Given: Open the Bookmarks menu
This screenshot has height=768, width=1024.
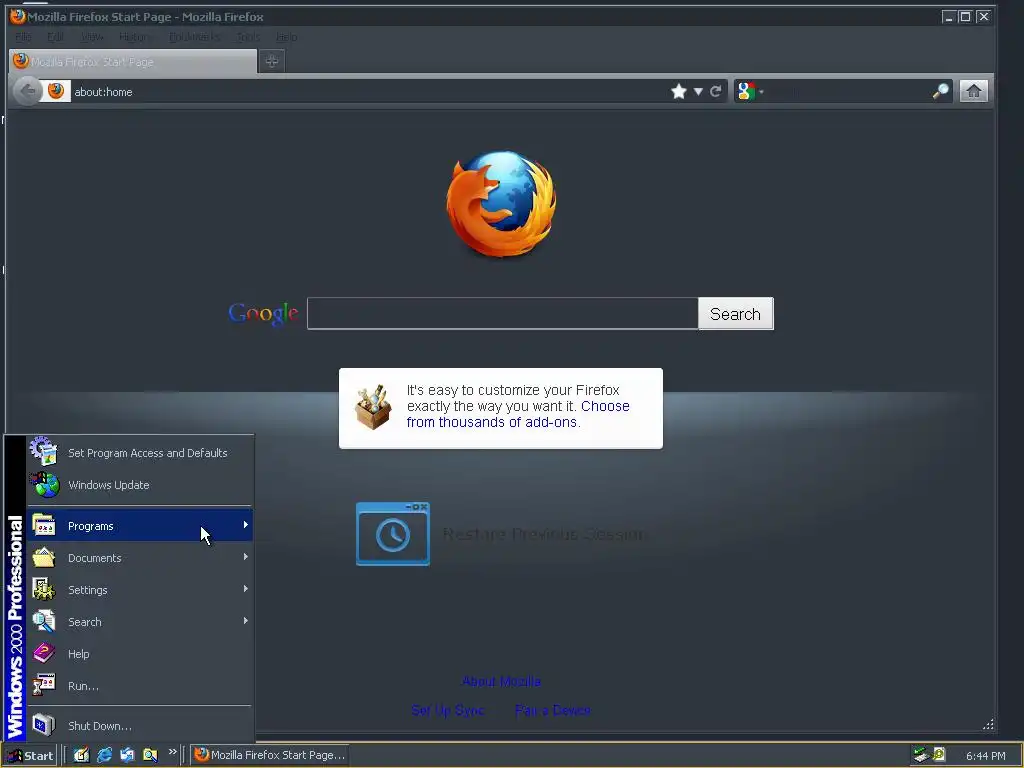Looking at the screenshot, I should 195,37.
